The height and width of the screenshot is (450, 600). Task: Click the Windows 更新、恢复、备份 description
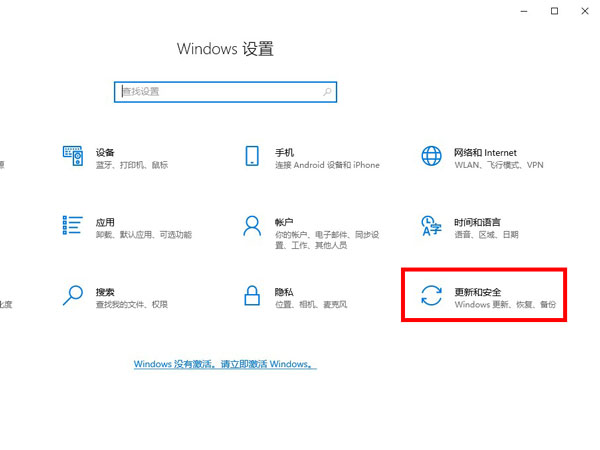coord(505,304)
